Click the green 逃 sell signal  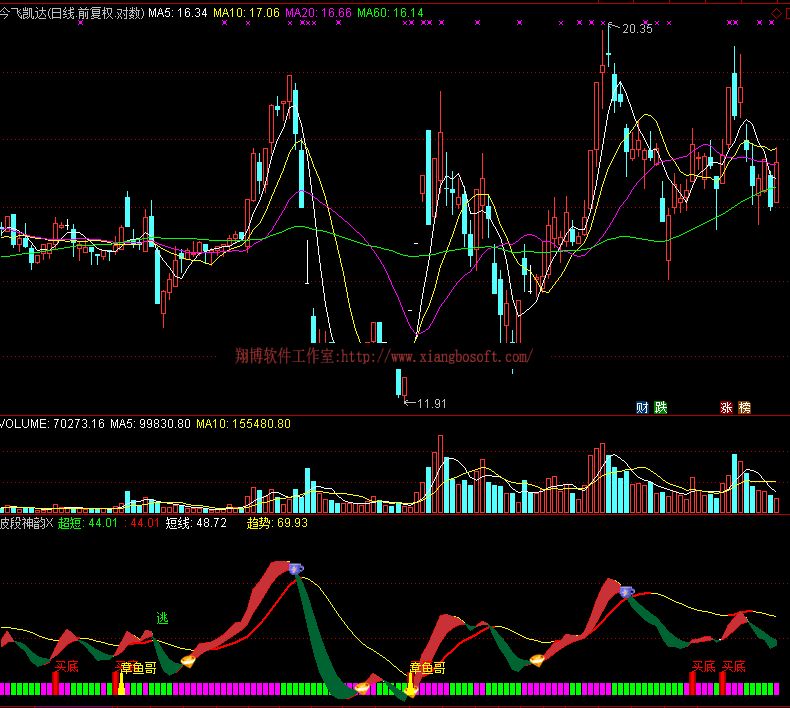(x=162, y=618)
